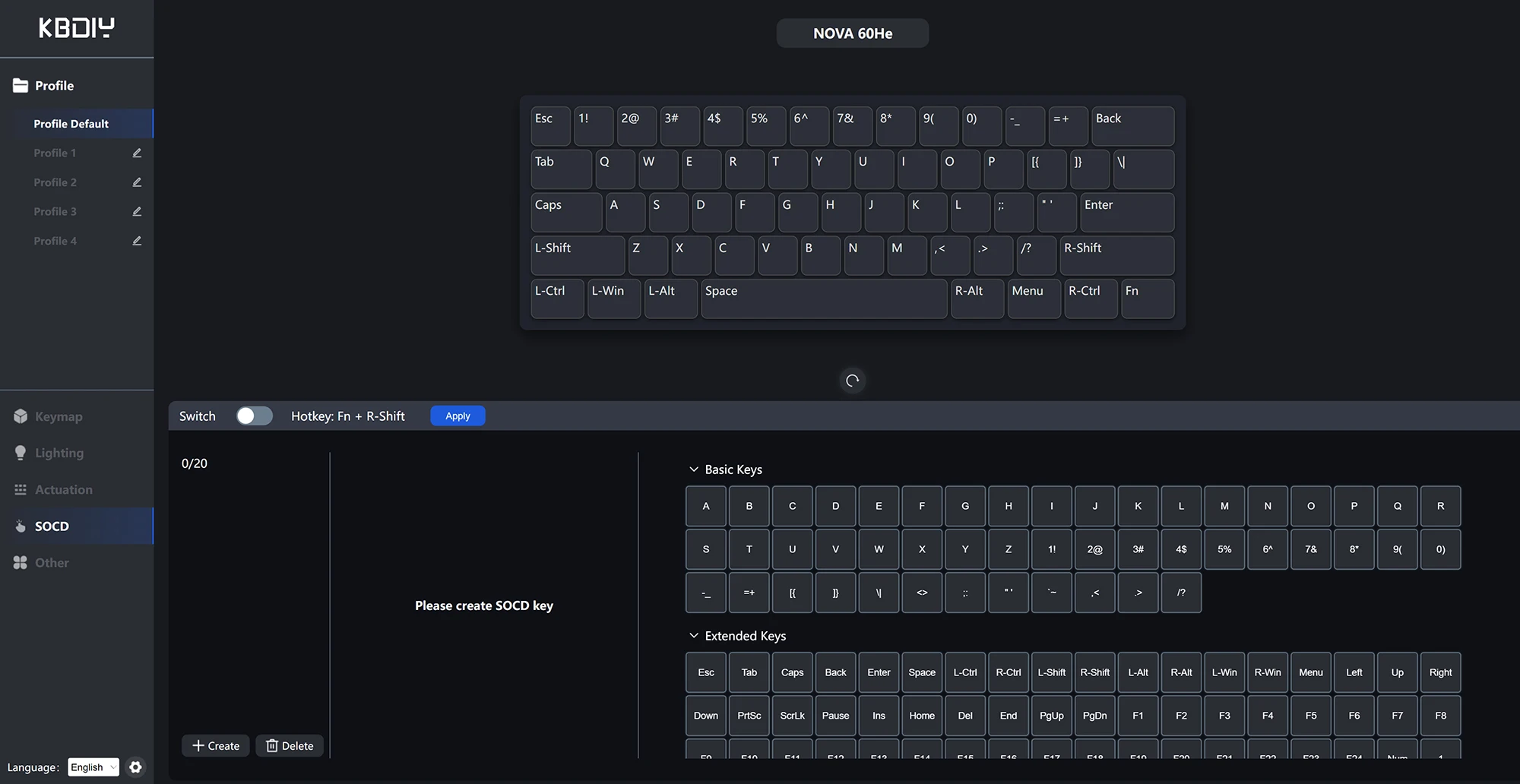Click the edit pencil next to Profile 1
The height and width of the screenshot is (784, 1520).
137,153
